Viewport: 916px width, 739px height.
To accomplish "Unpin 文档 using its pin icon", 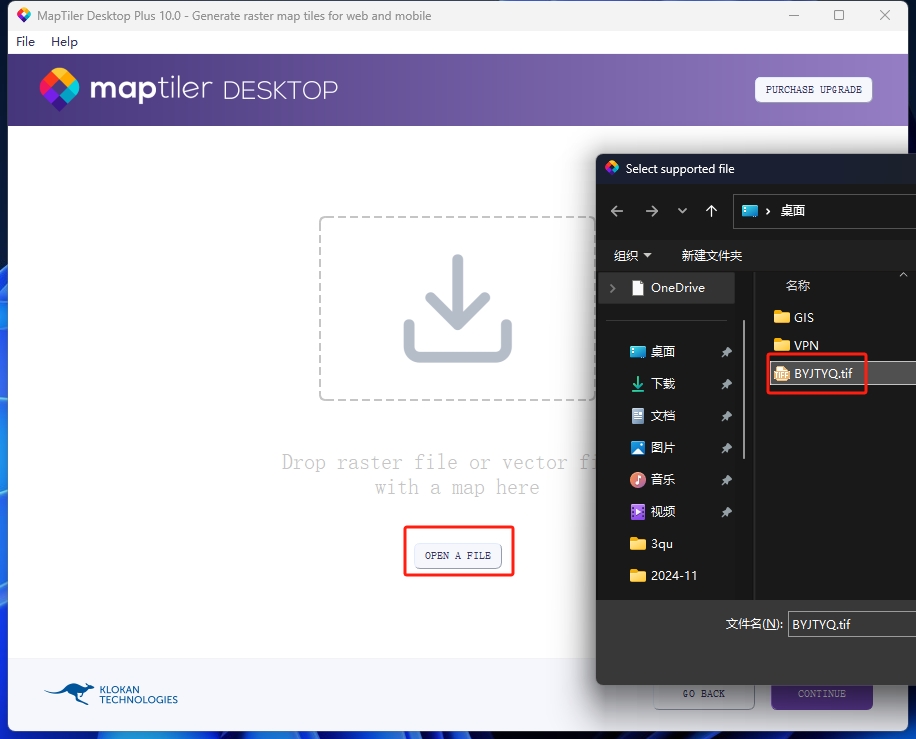I will click(x=726, y=417).
